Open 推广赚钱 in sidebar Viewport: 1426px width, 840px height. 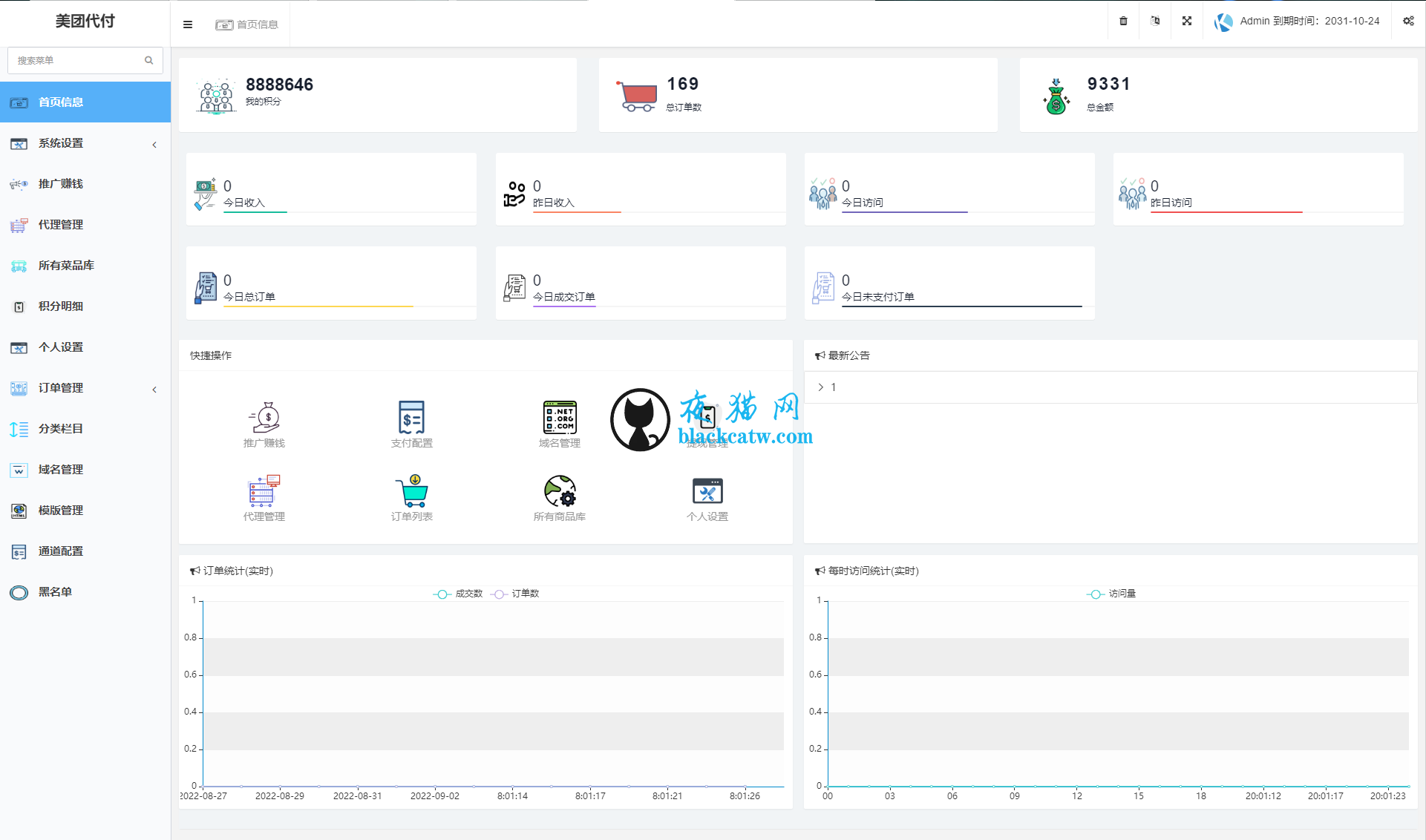(85, 183)
